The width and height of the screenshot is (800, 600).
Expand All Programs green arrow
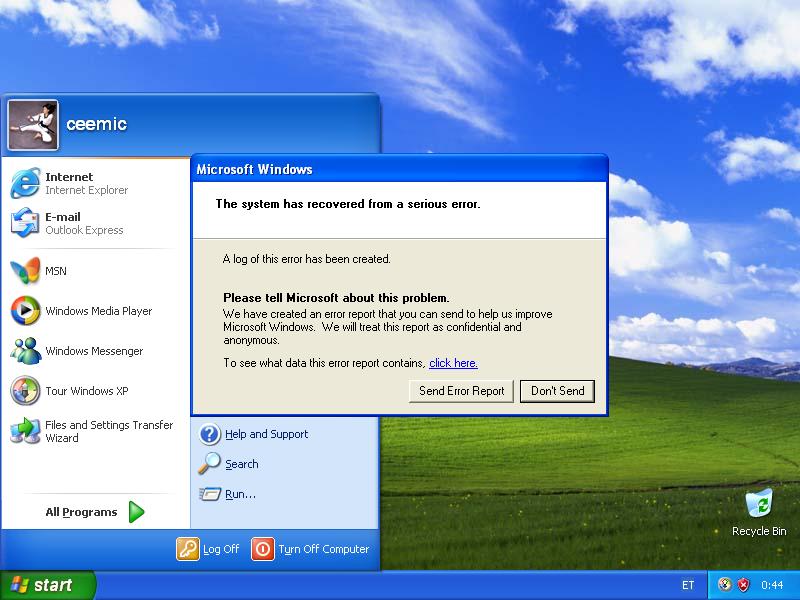click(136, 512)
